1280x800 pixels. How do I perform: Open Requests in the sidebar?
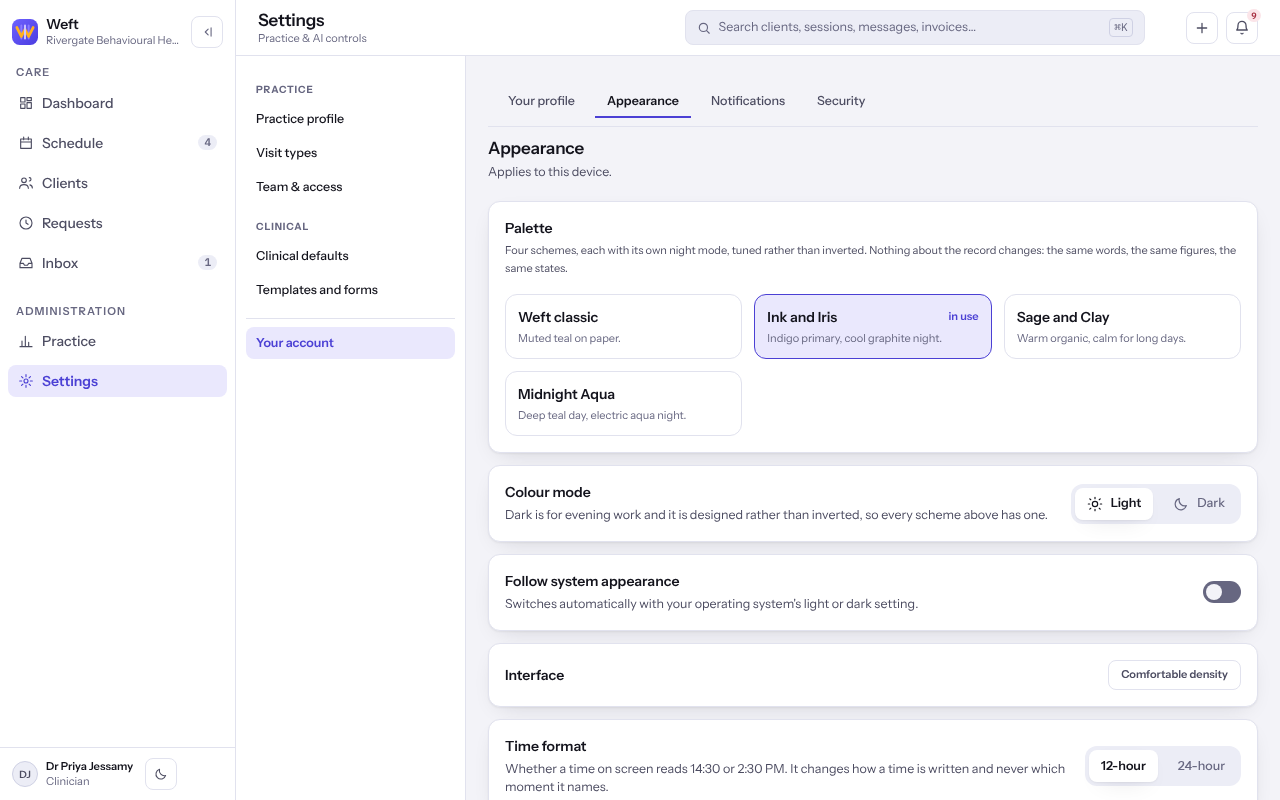pyautogui.click(x=118, y=223)
